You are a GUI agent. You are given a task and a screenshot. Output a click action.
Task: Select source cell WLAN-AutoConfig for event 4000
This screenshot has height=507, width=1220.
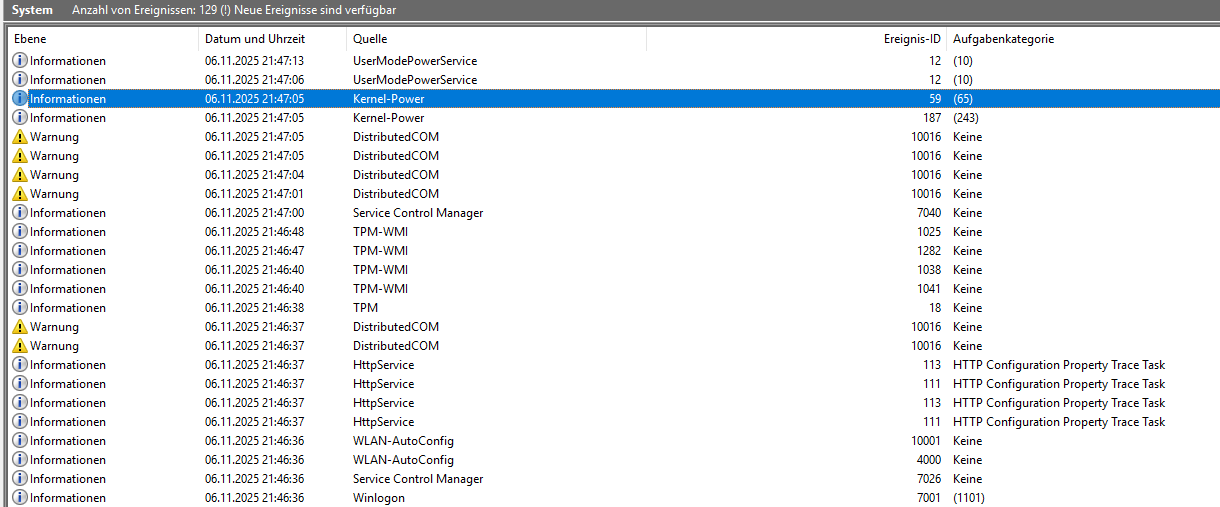(403, 460)
